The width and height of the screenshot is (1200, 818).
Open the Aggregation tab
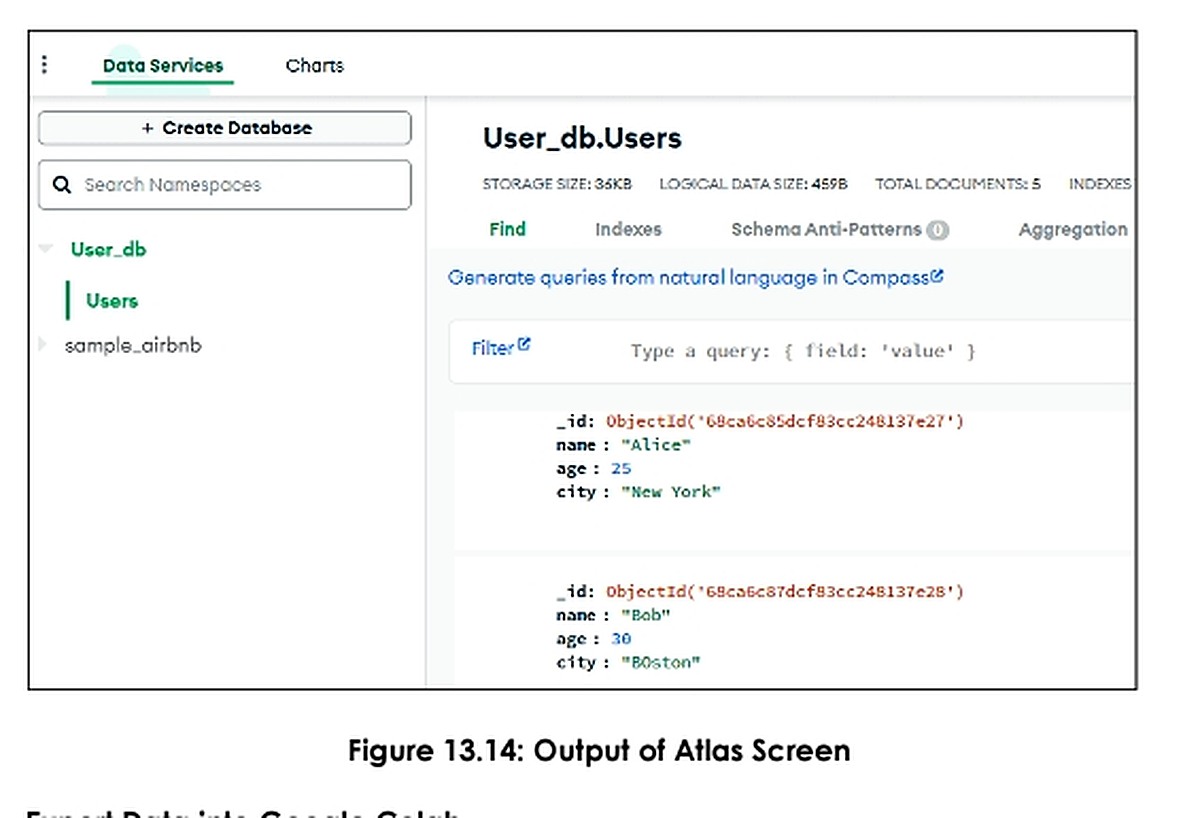click(x=1073, y=229)
